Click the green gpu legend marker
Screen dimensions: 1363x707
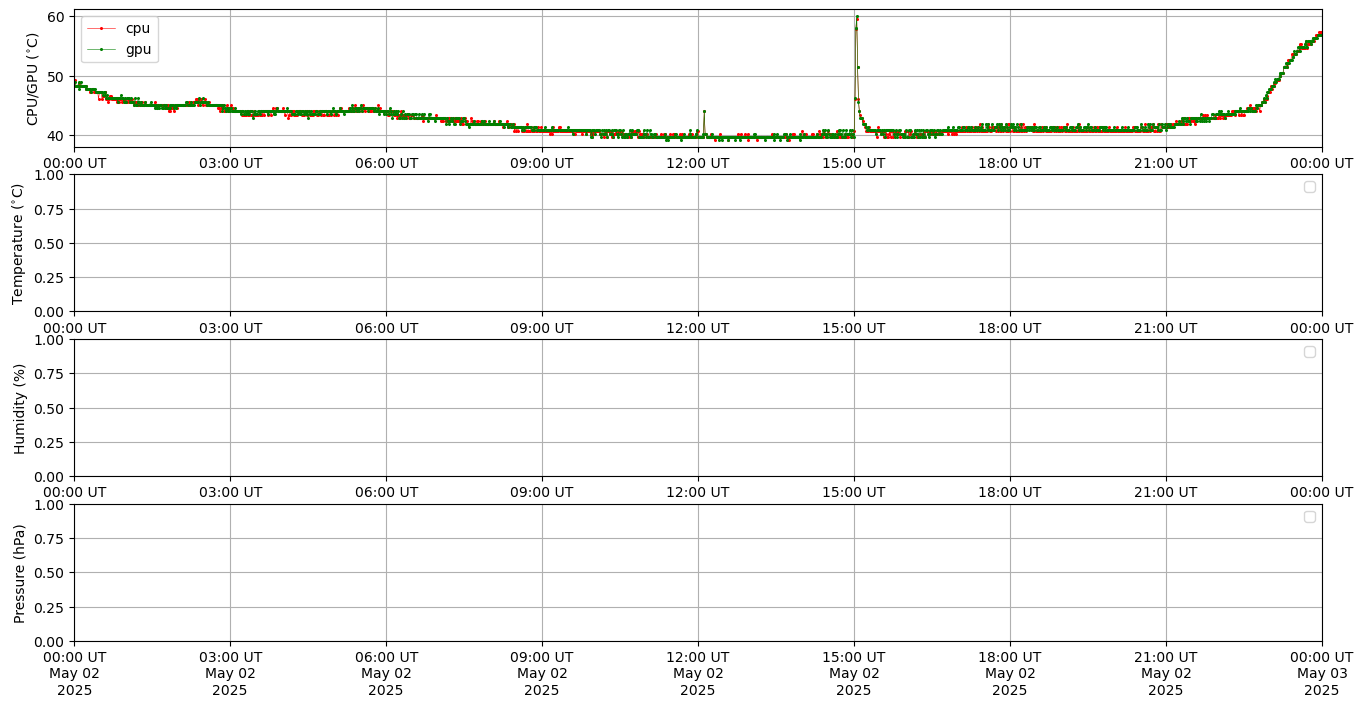click(x=101, y=48)
